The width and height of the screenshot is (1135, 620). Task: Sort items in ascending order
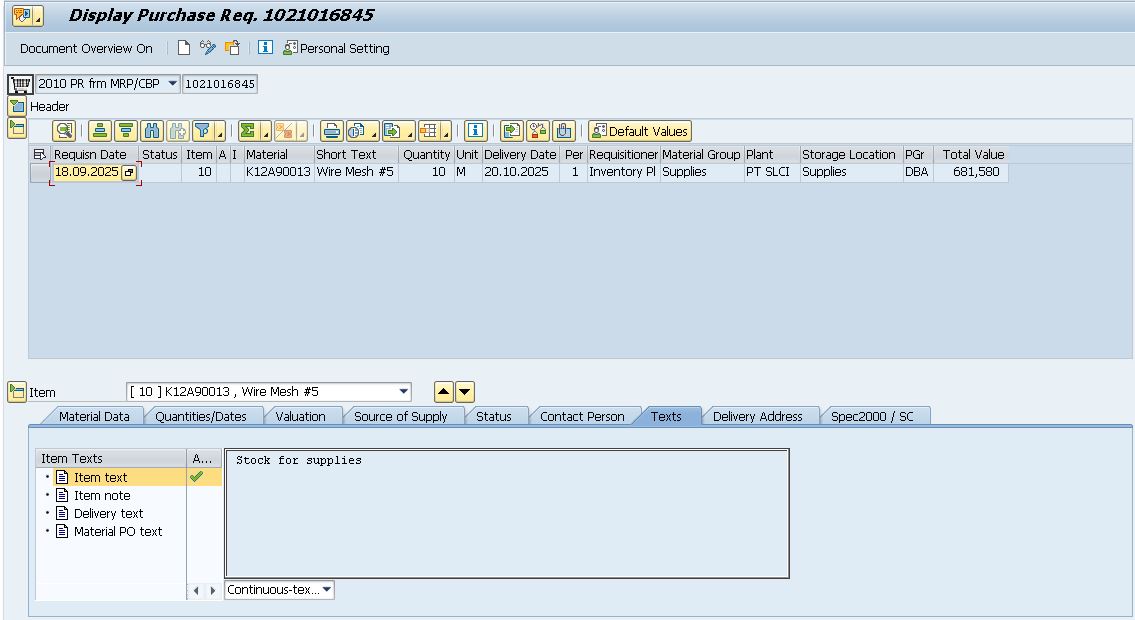tap(99, 131)
